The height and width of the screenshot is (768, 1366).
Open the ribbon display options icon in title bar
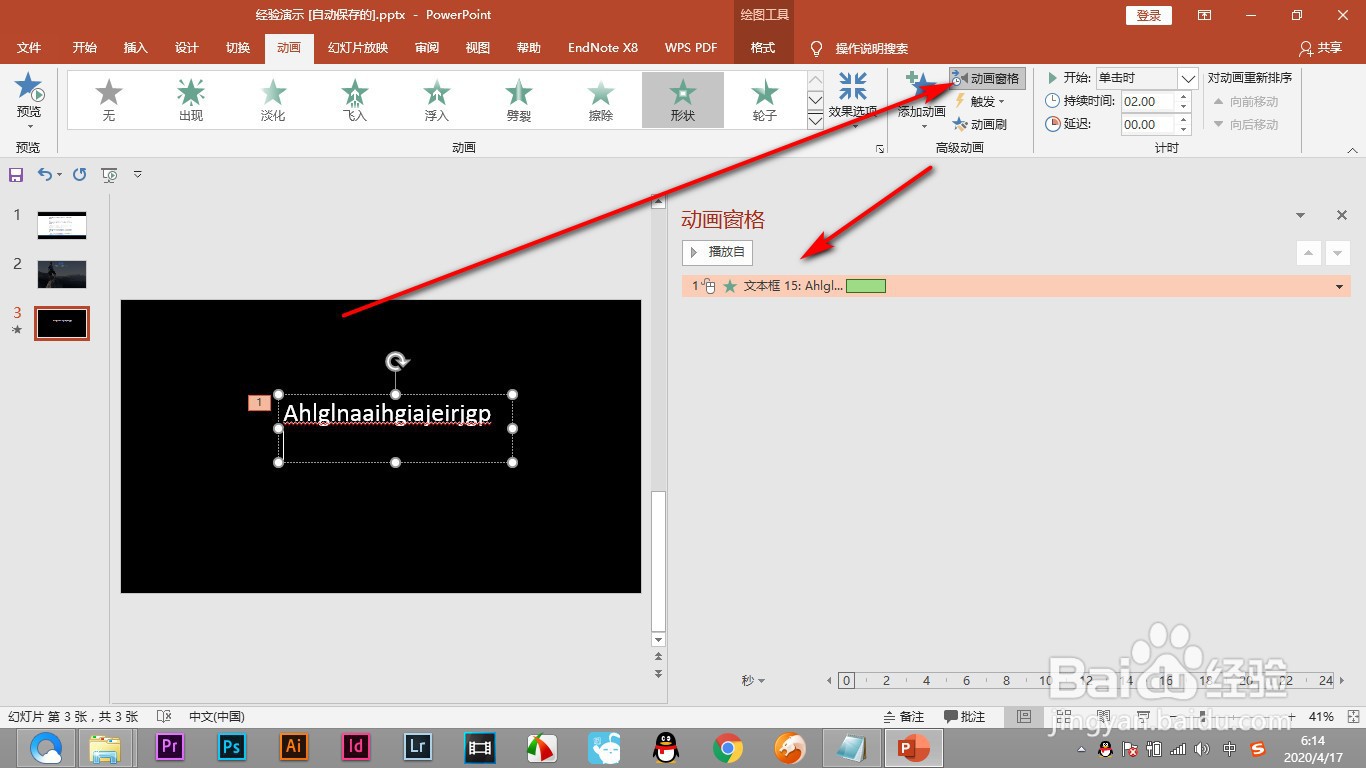pyautogui.click(x=1204, y=15)
